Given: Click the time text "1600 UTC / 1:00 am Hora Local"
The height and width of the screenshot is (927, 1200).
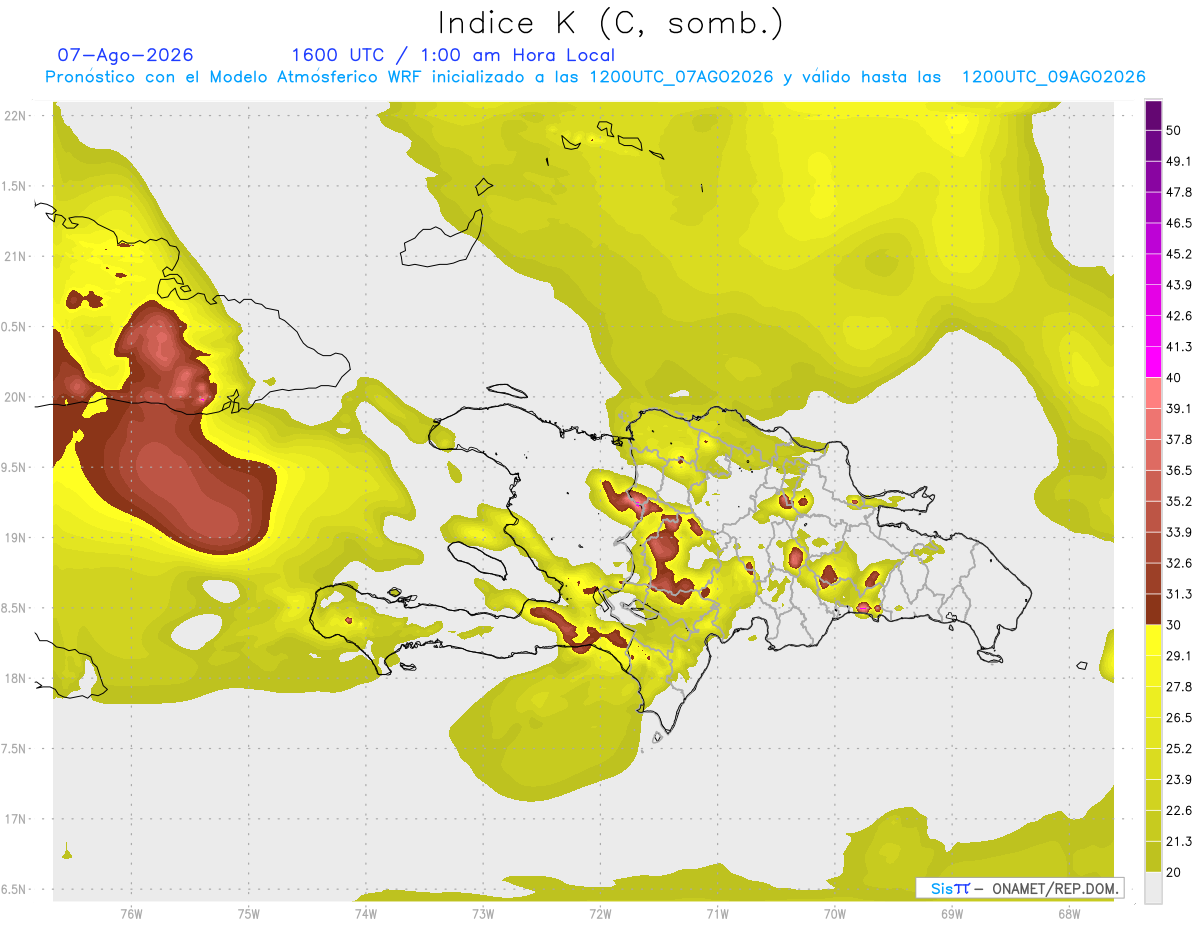Looking at the screenshot, I should (453, 55).
